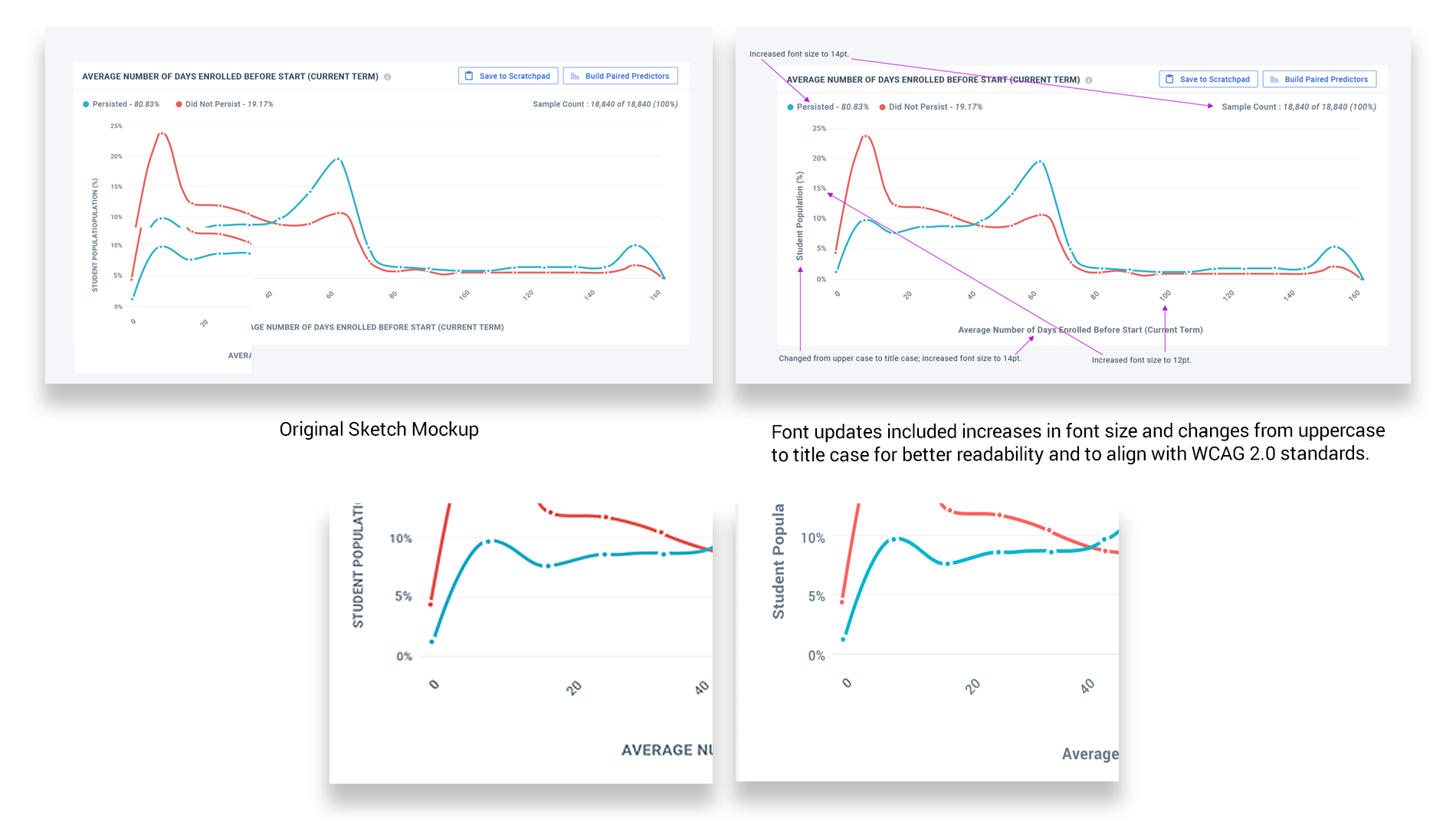Click info icon beside original chart title

coord(388,77)
